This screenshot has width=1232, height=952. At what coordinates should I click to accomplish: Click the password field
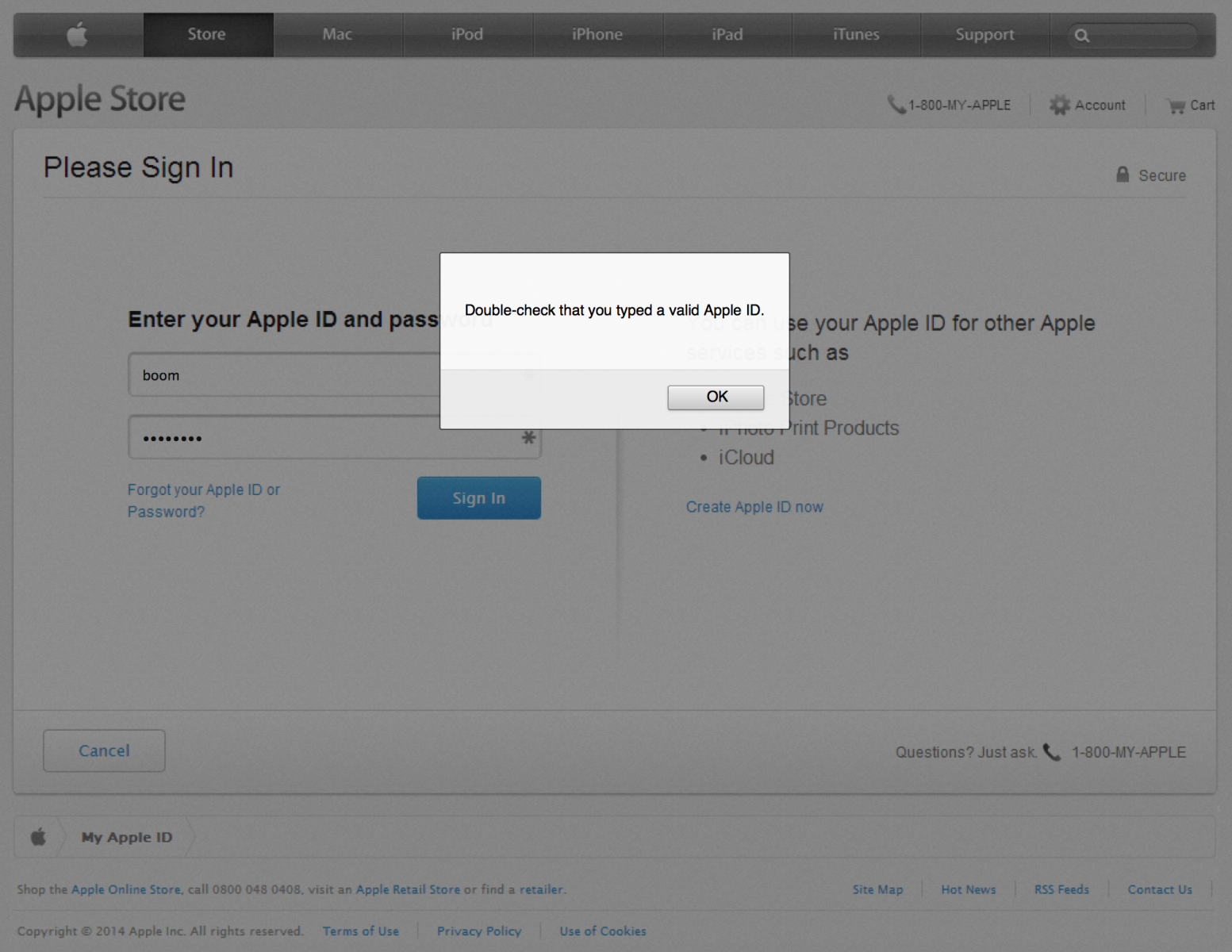335,437
